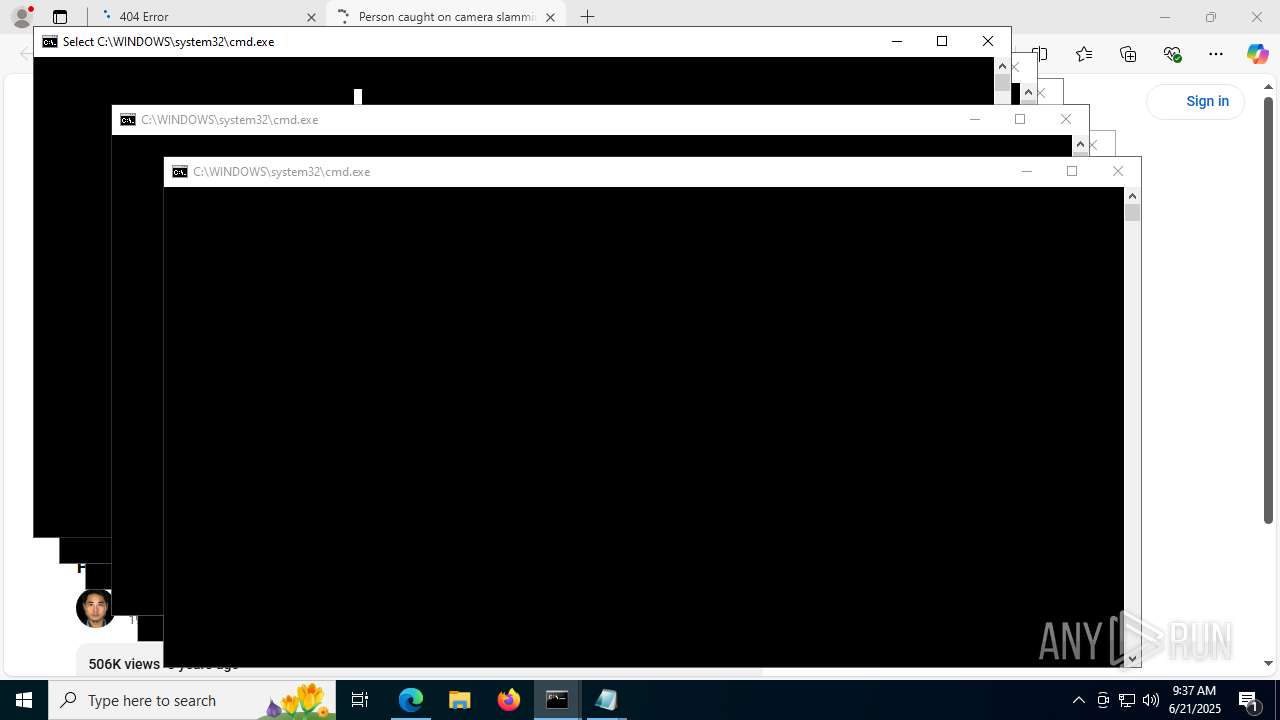Open Edge tab actions menu icon
This screenshot has height=720, width=1280.
click(x=60, y=17)
